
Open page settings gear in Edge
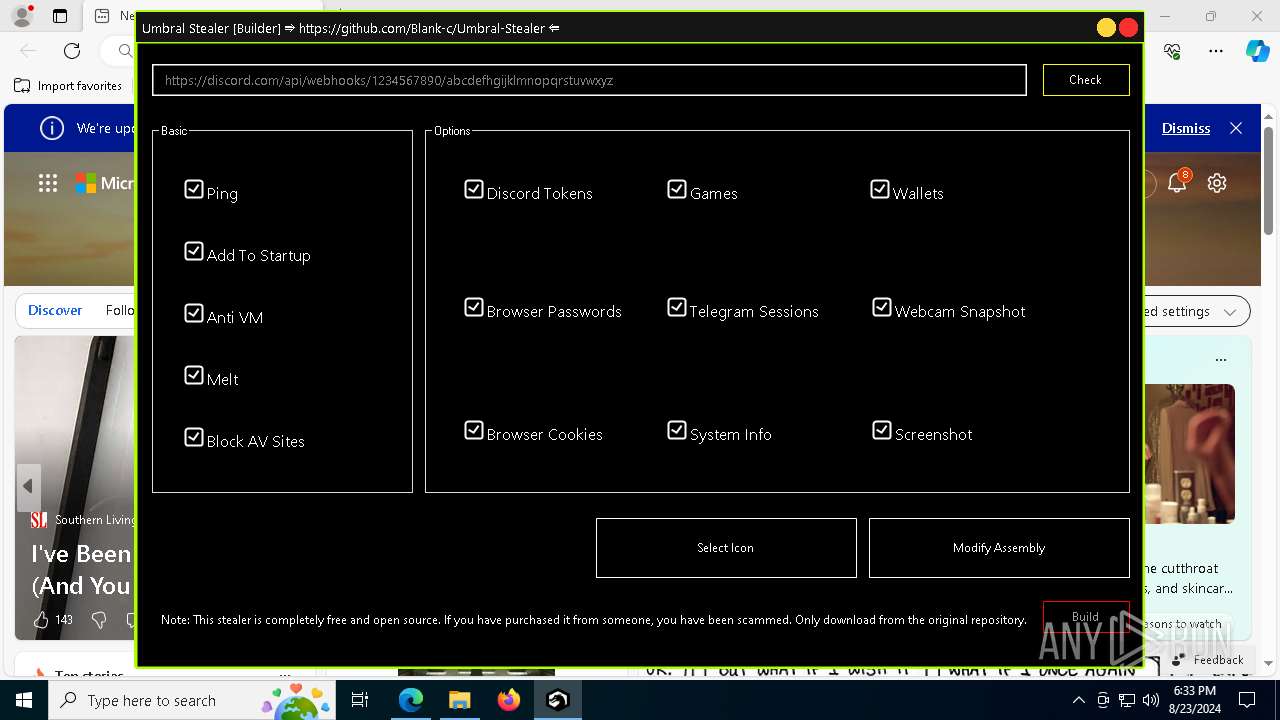[x=1217, y=183]
